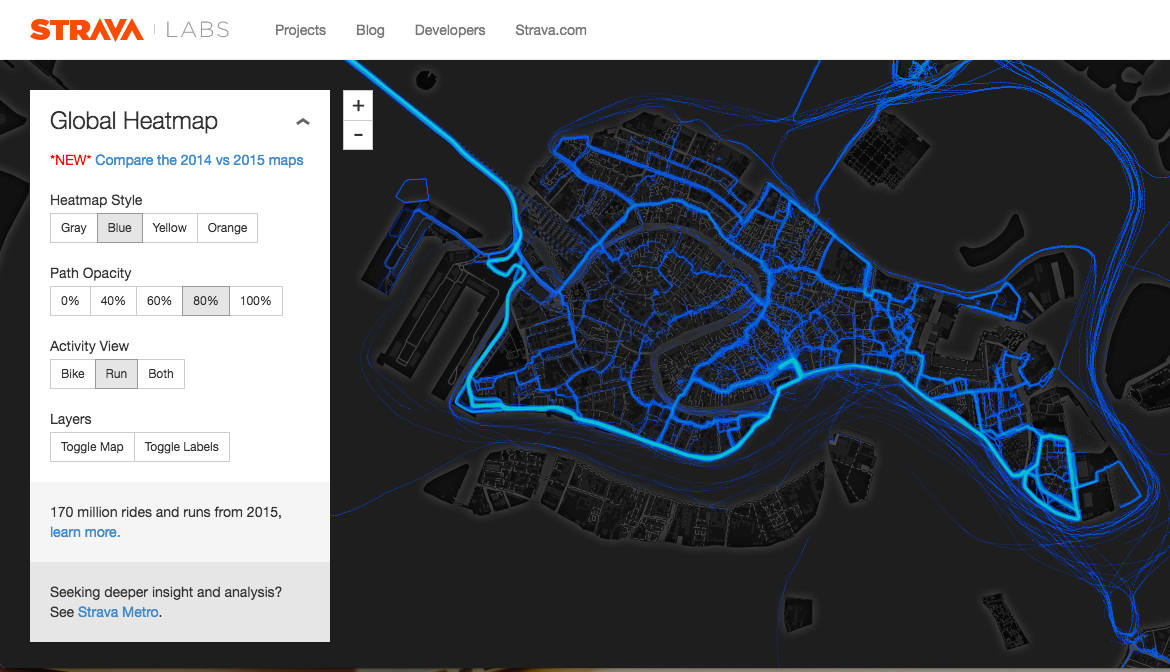Click the Layers label
This screenshot has width=1170, height=672.
coord(70,419)
